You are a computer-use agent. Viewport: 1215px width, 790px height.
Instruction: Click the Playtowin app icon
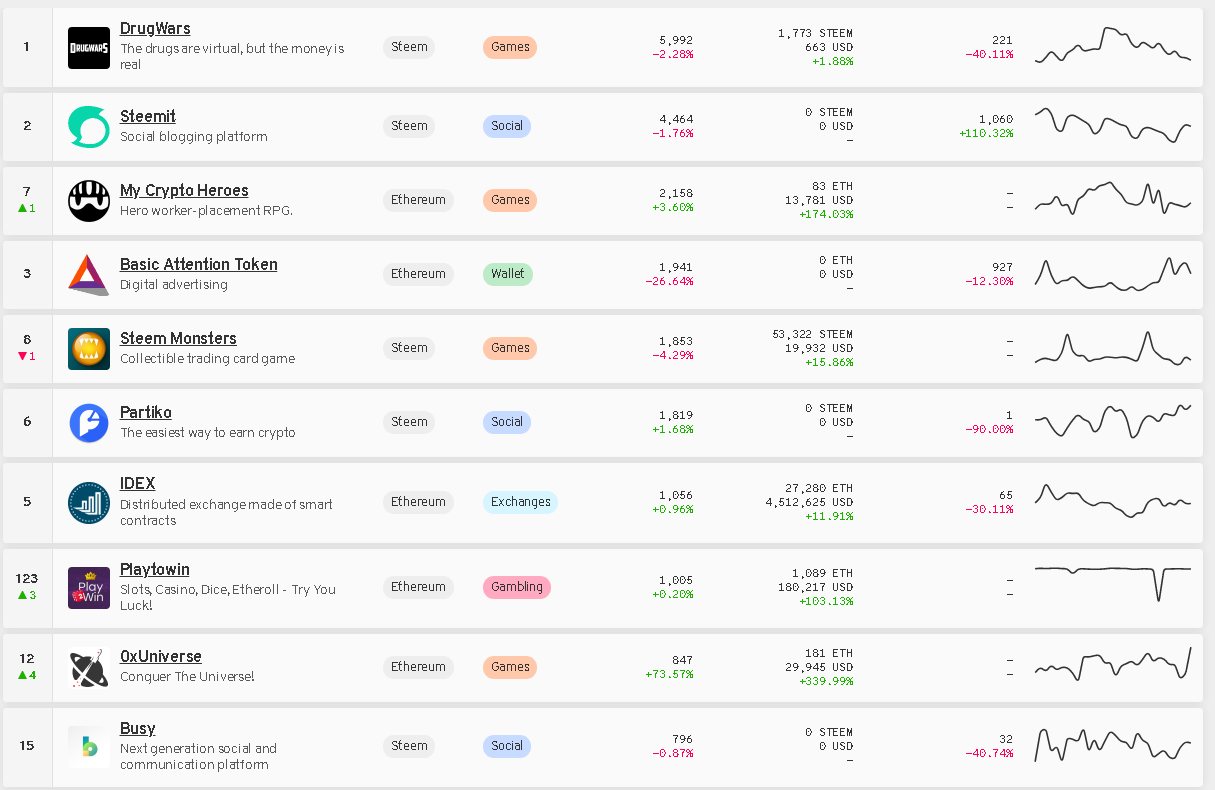(x=89, y=588)
